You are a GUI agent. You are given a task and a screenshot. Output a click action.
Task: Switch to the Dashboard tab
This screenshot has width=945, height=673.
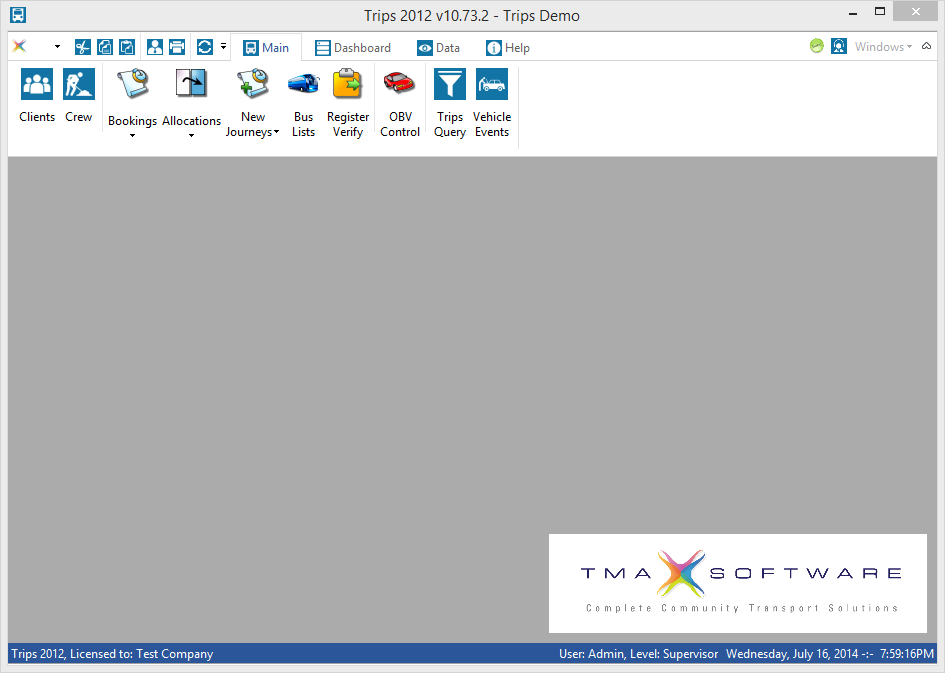[x=353, y=48]
